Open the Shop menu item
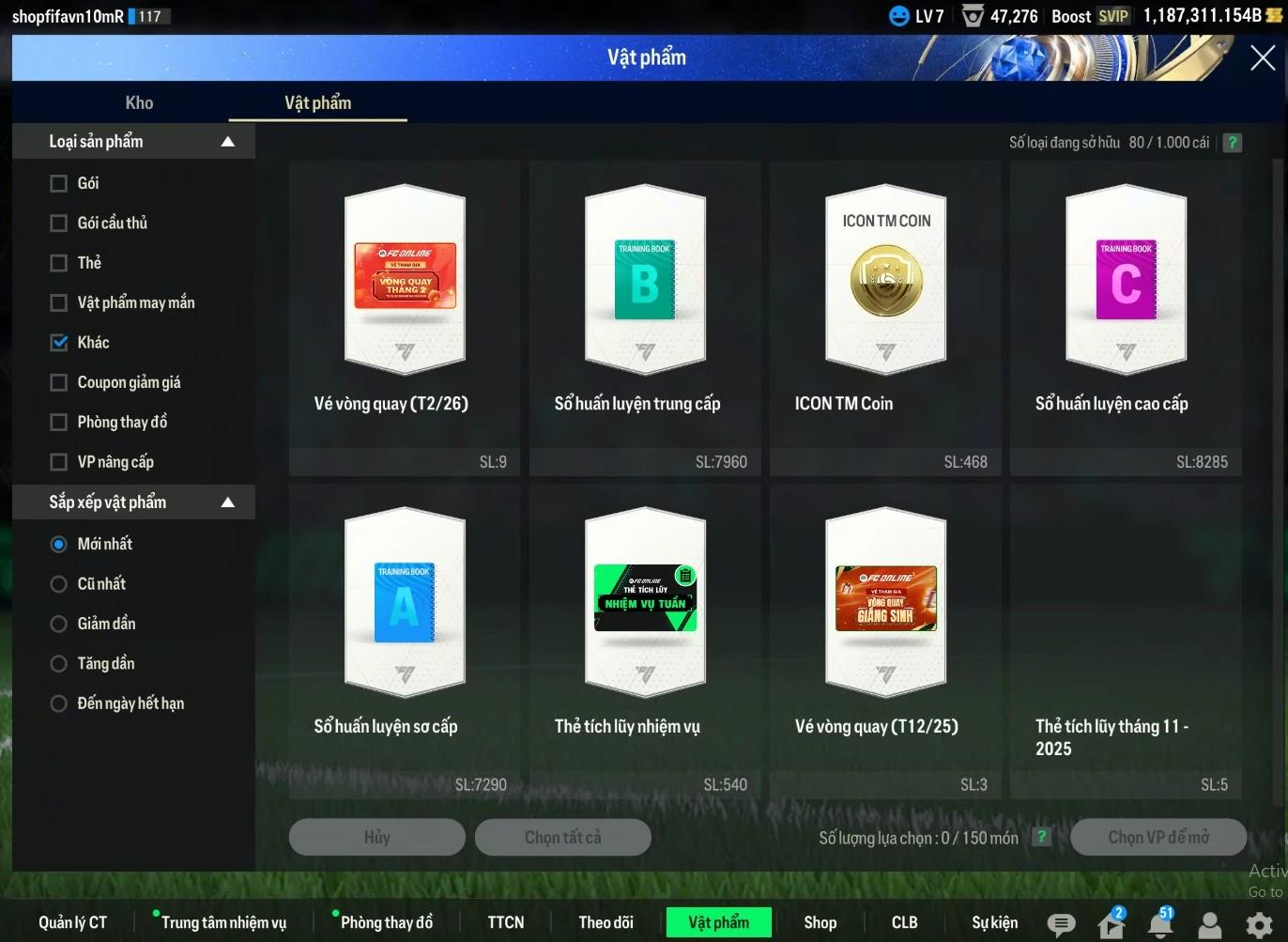 (820, 922)
